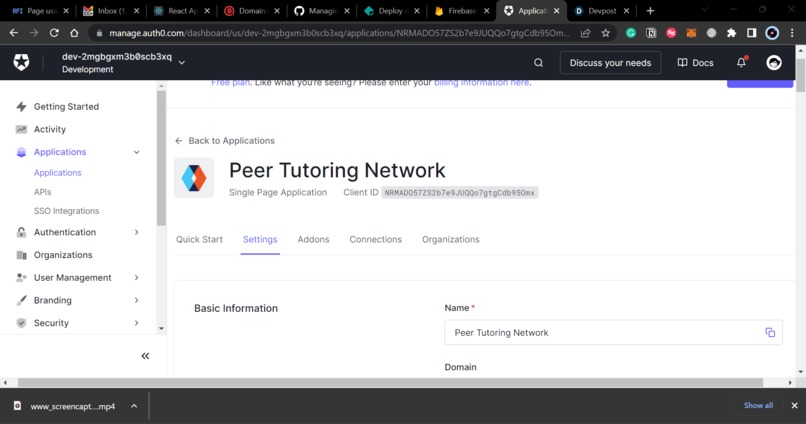Switch to the Addons tab
This screenshot has height=424, width=806.
(314, 239)
